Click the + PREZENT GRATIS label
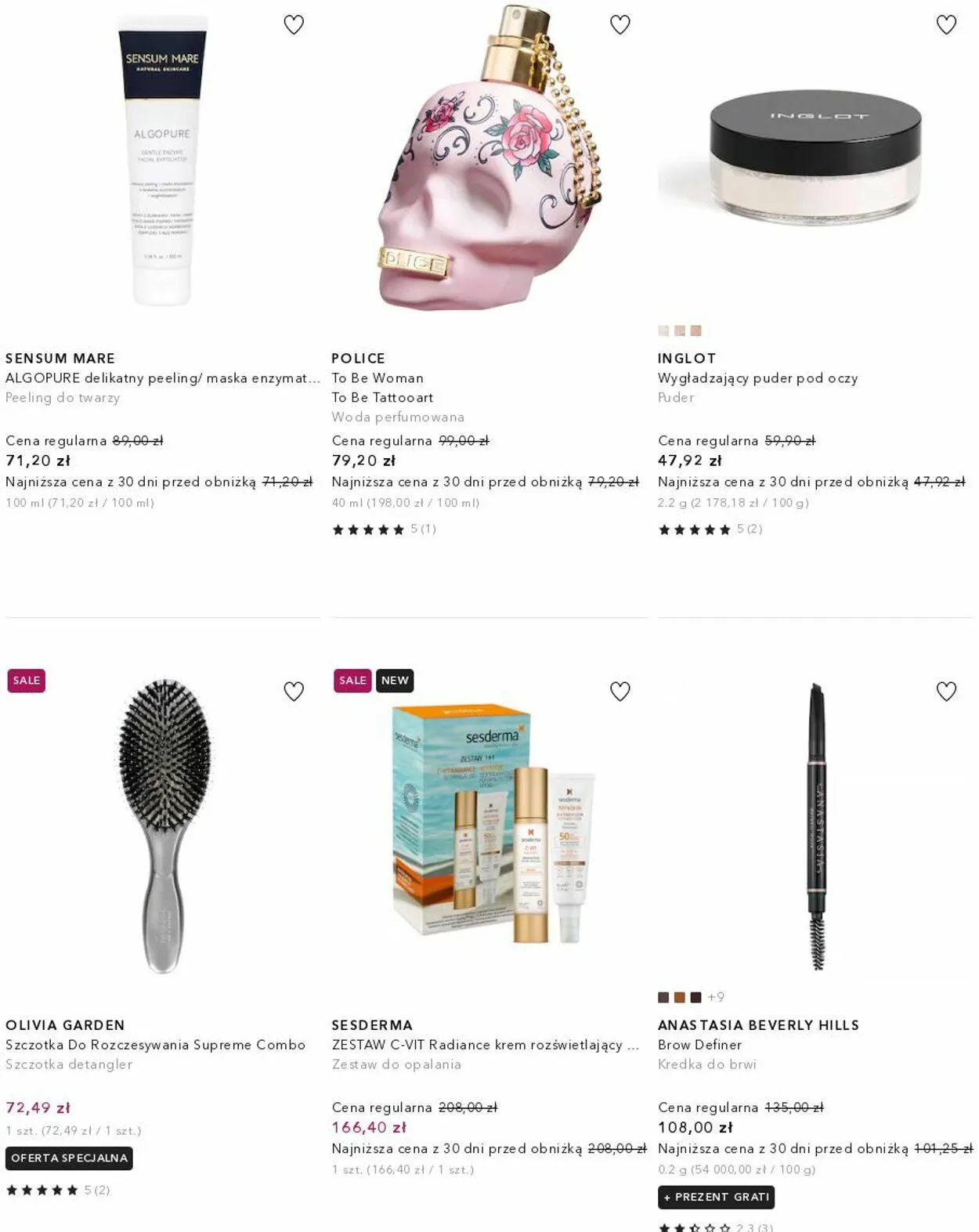The height and width of the screenshot is (1232, 979). point(717,1197)
